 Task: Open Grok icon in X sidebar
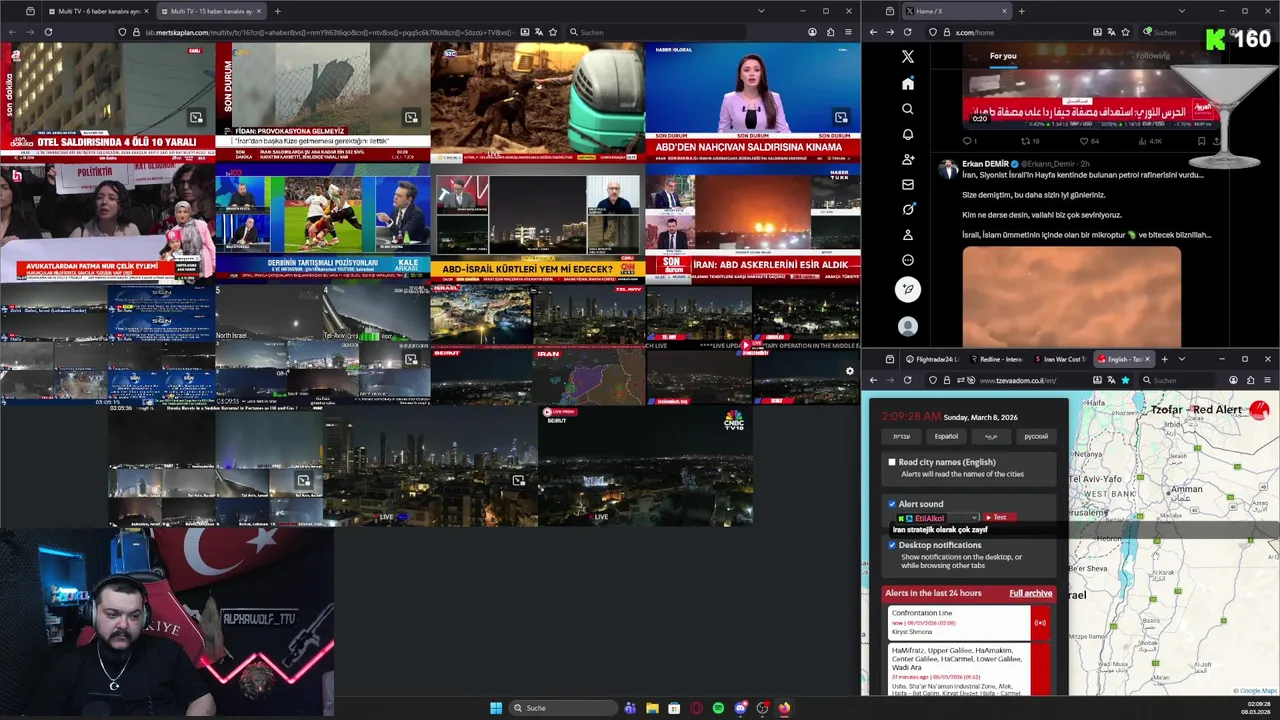908,209
